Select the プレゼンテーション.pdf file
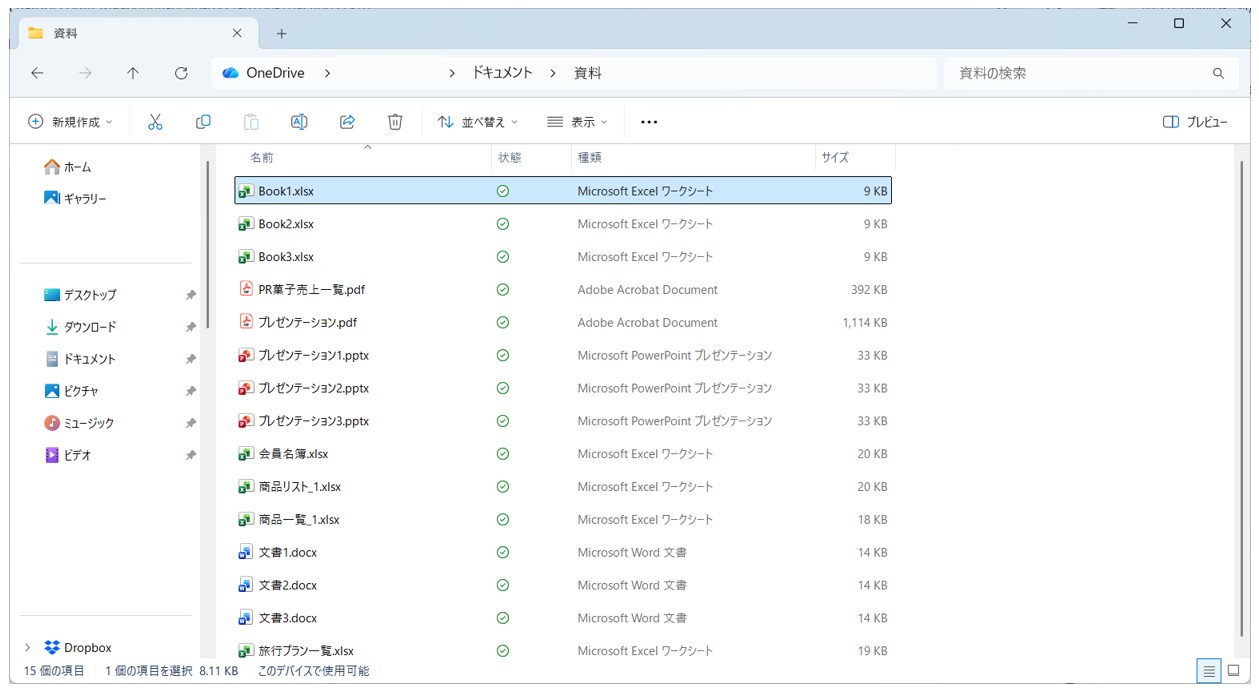Screen dimensions: 1259x693 click(307, 323)
